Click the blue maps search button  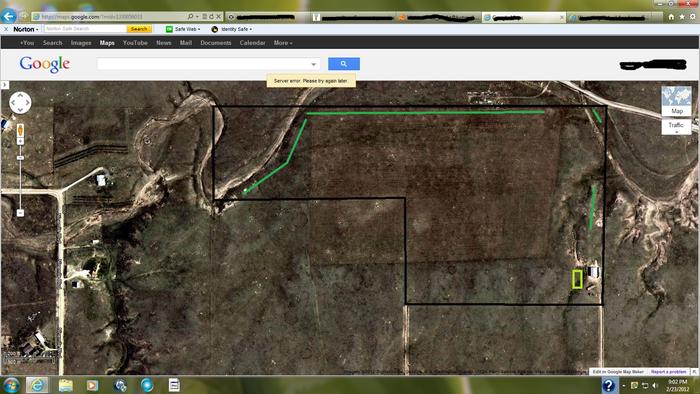[x=344, y=64]
